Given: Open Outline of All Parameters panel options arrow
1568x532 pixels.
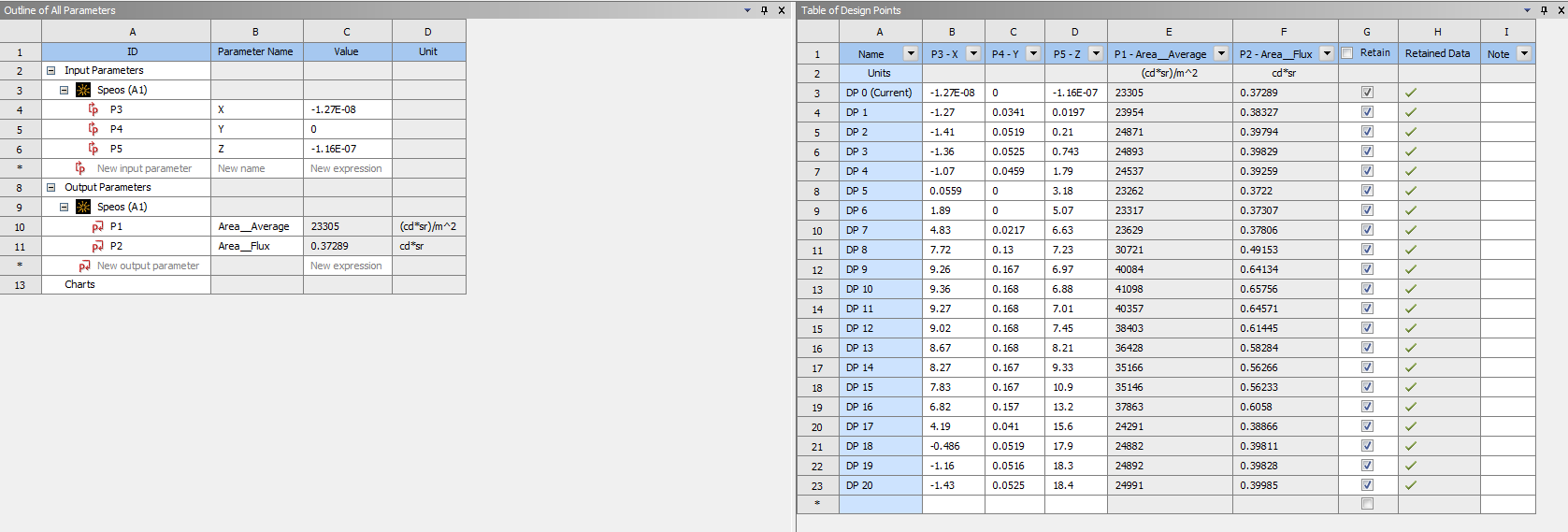Looking at the screenshot, I should [747, 10].
